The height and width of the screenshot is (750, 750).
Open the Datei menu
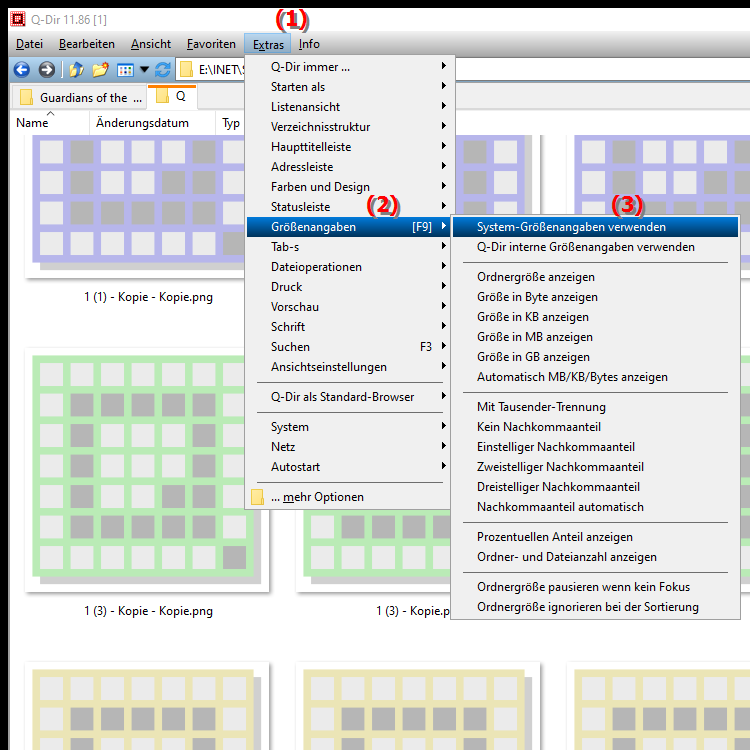[x=29, y=44]
